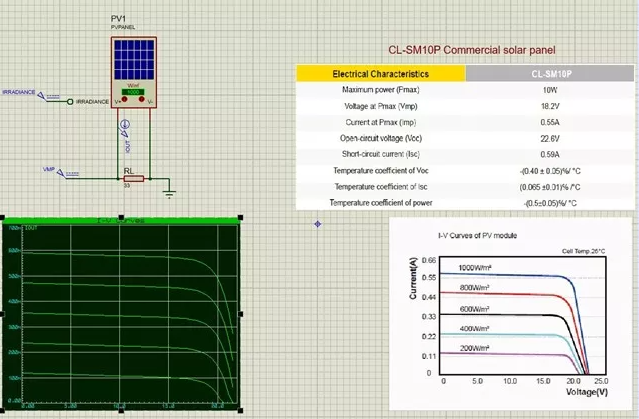Click the I-V Curves graph title bar
Viewport: 639px width, 419px height.
click(121, 221)
